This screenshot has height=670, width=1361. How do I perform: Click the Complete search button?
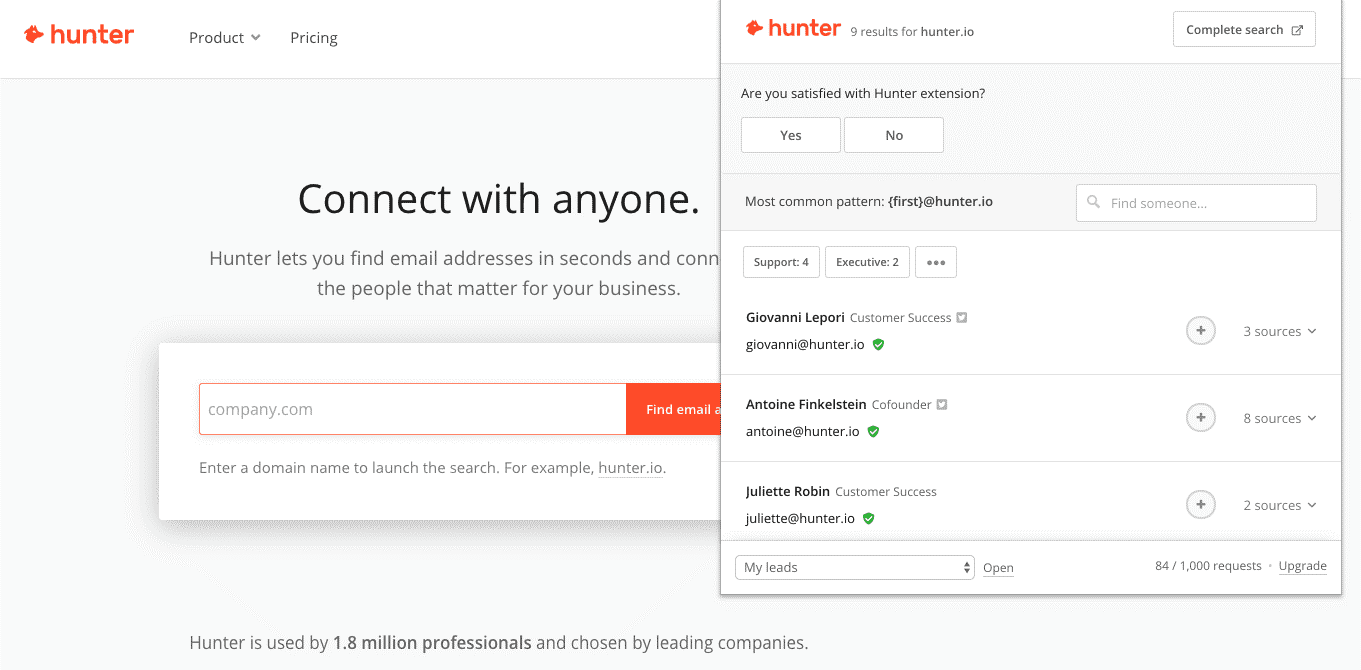pos(1244,30)
